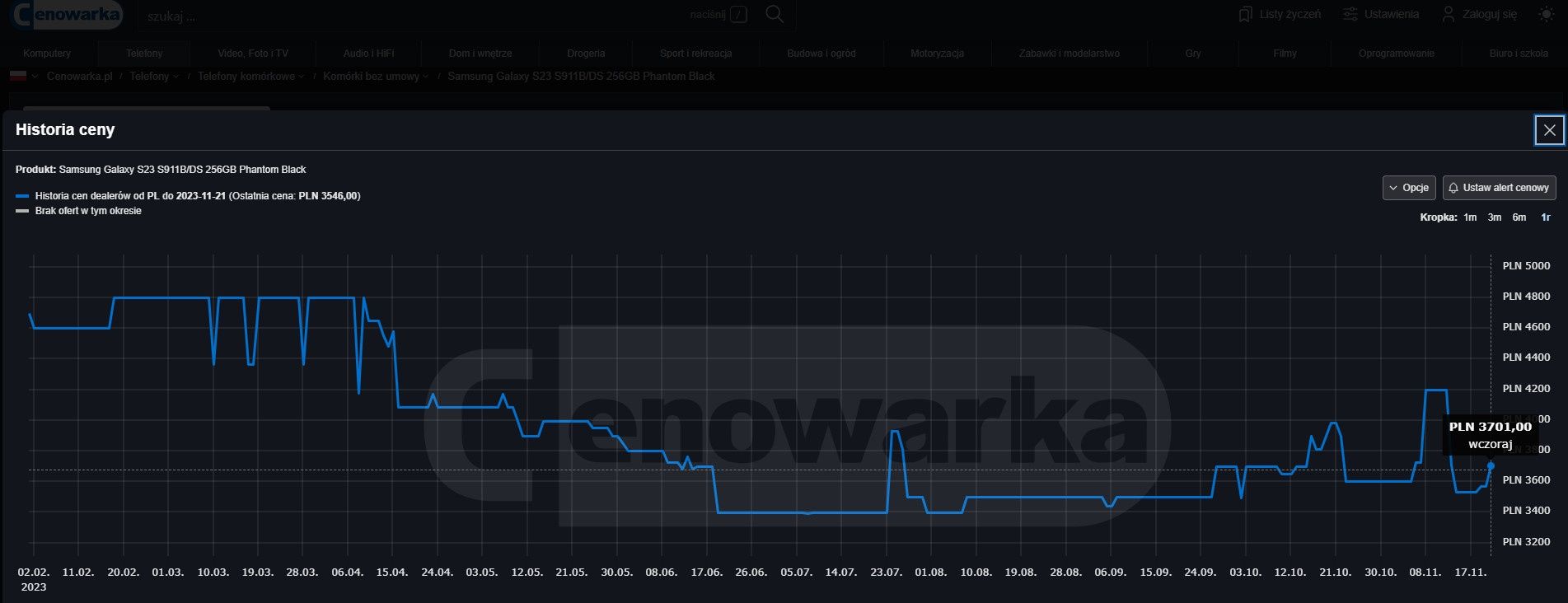Click the Cenowarka logo

click(68, 14)
